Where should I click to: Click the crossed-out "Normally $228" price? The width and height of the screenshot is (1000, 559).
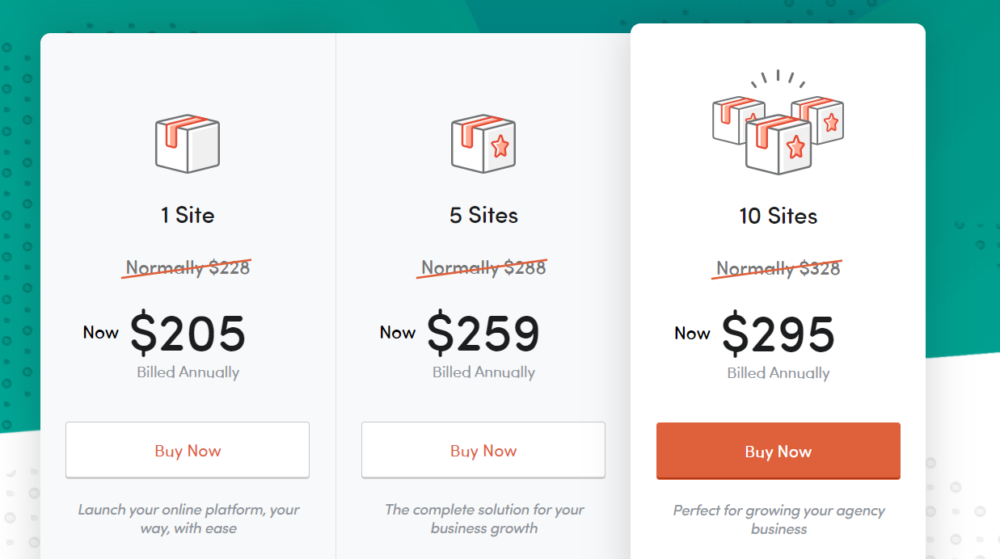(x=187, y=267)
